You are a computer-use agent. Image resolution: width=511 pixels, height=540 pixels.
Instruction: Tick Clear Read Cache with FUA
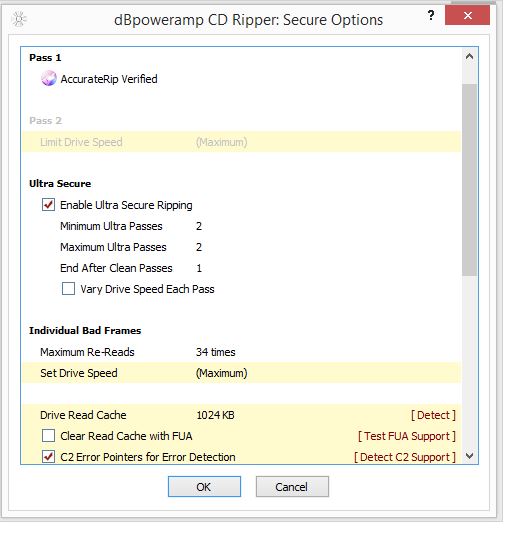[x=49, y=436]
